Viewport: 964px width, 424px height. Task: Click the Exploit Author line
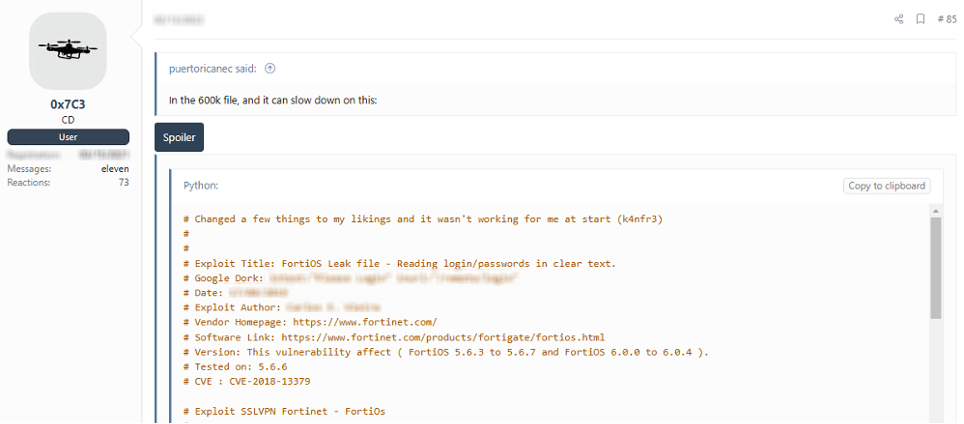pos(282,307)
